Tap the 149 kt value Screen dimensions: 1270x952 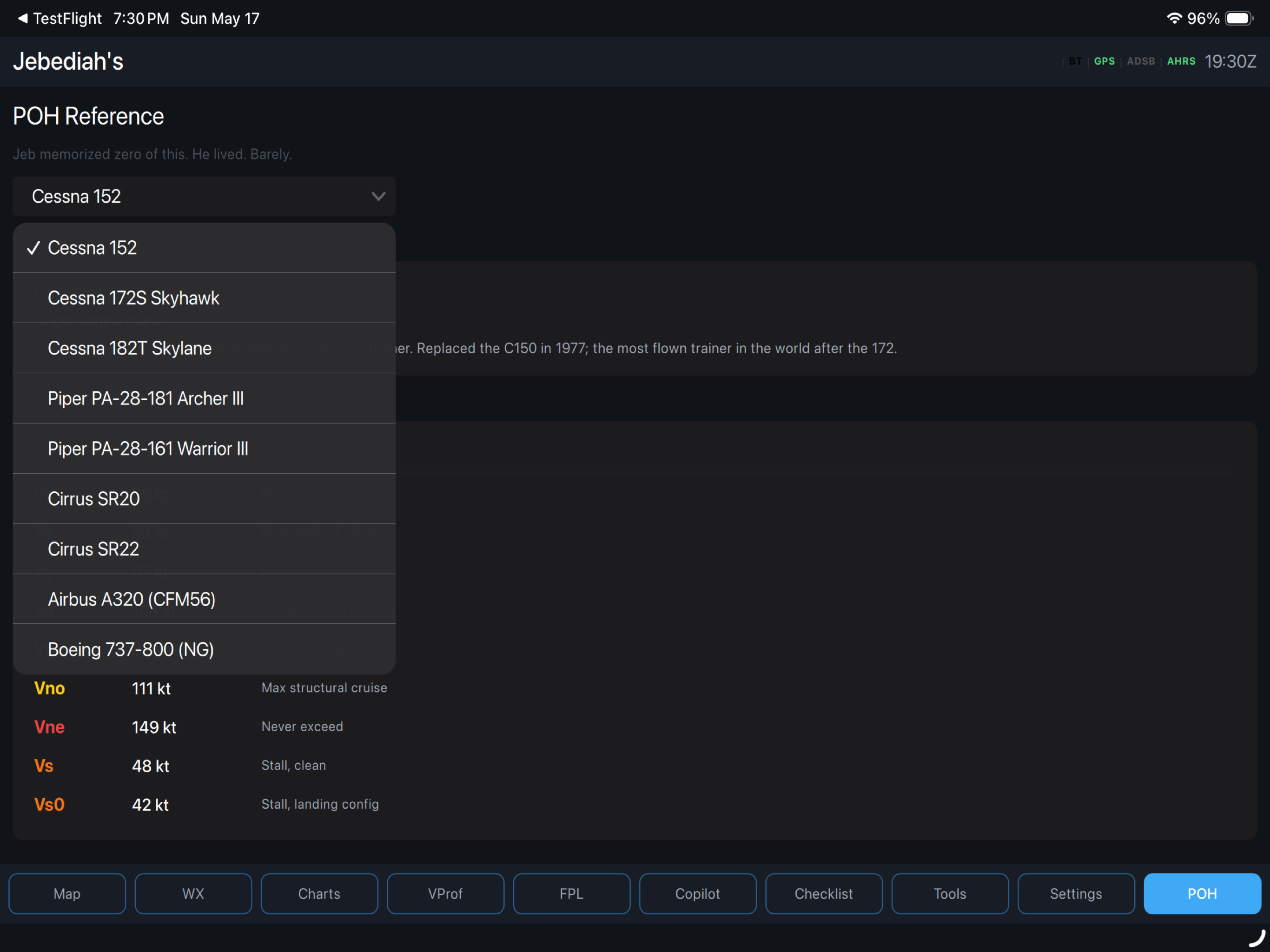coord(154,727)
